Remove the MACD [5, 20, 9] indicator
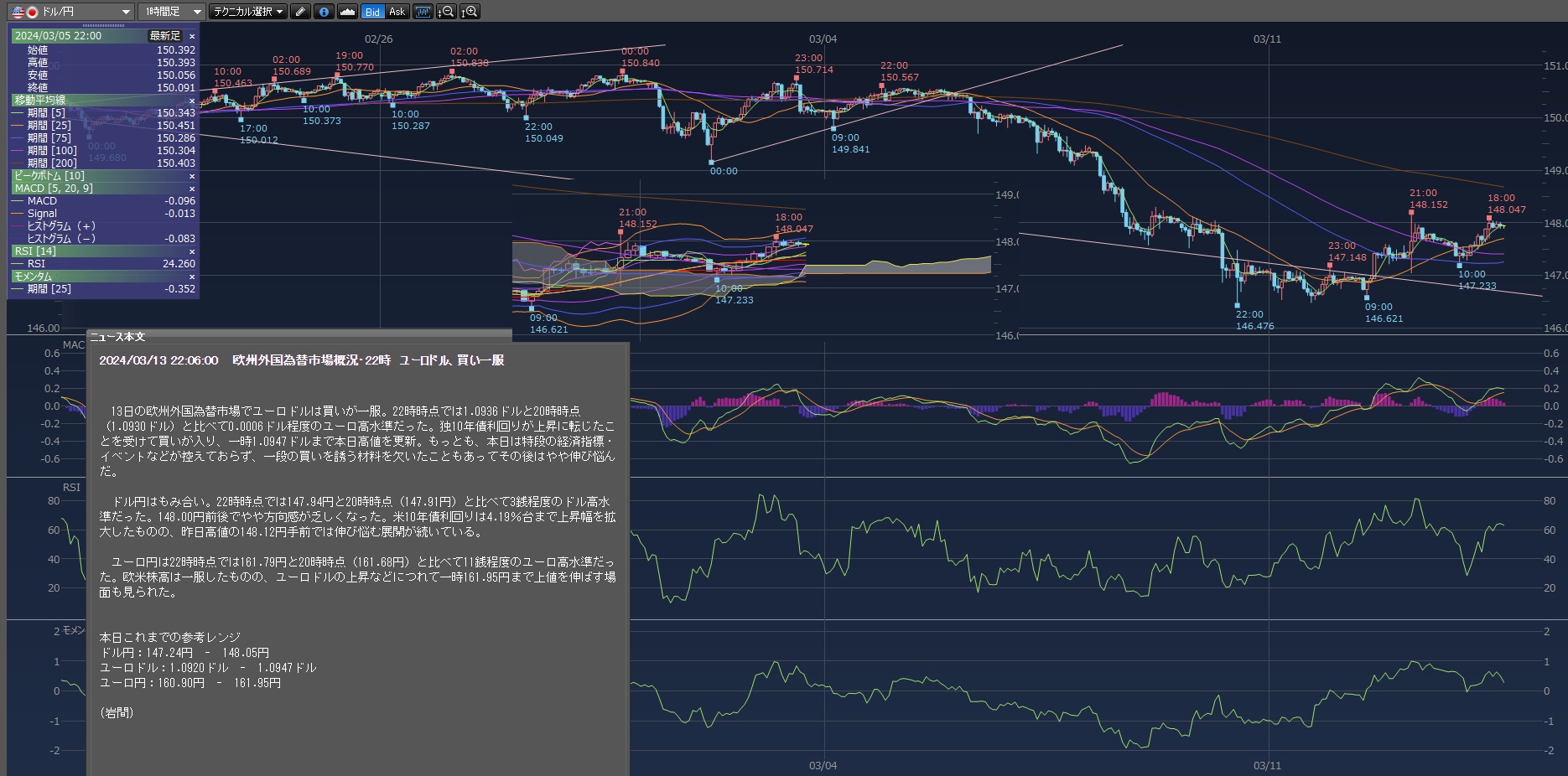The image size is (1568, 776). pyautogui.click(x=192, y=189)
